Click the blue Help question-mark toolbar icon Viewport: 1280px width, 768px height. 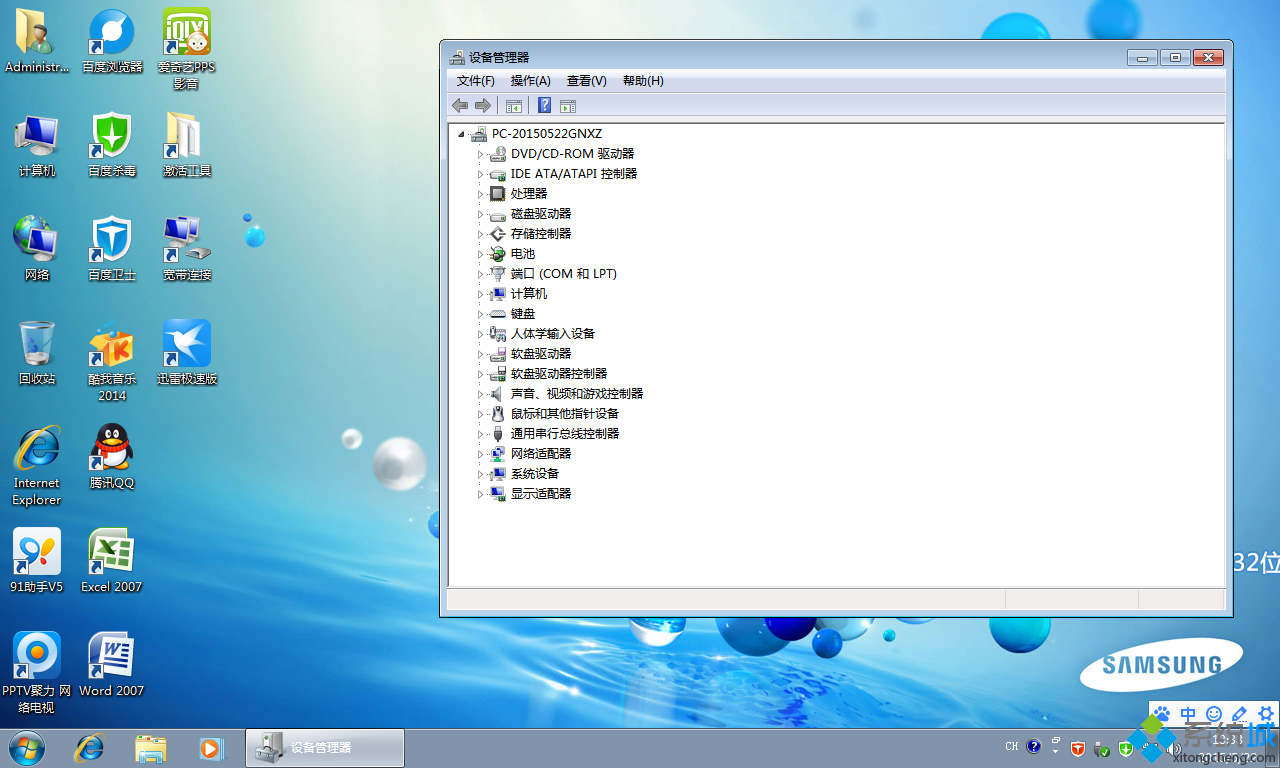pyautogui.click(x=545, y=106)
